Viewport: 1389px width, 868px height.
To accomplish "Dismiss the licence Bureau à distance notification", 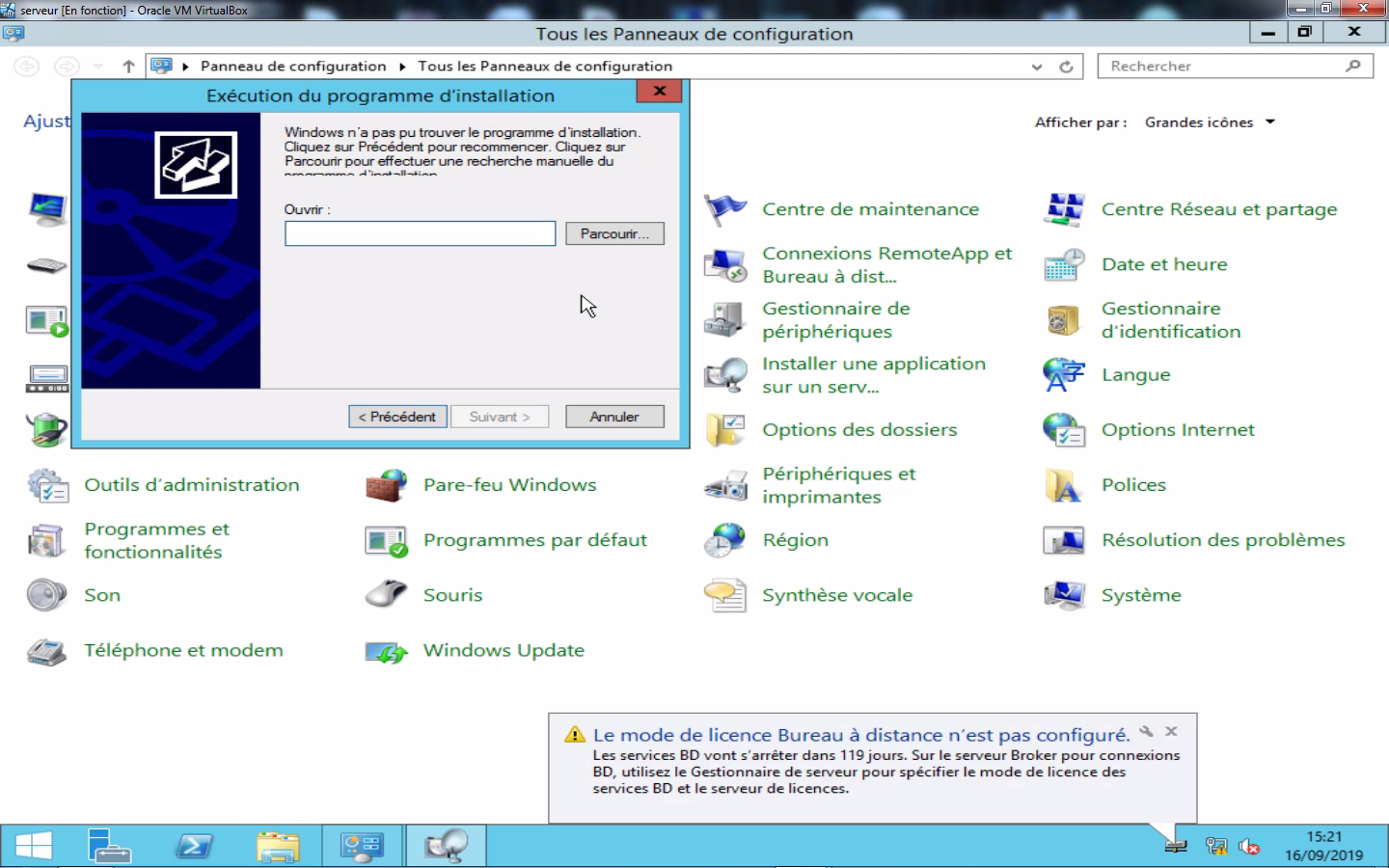I will [x=1172, y=731].
